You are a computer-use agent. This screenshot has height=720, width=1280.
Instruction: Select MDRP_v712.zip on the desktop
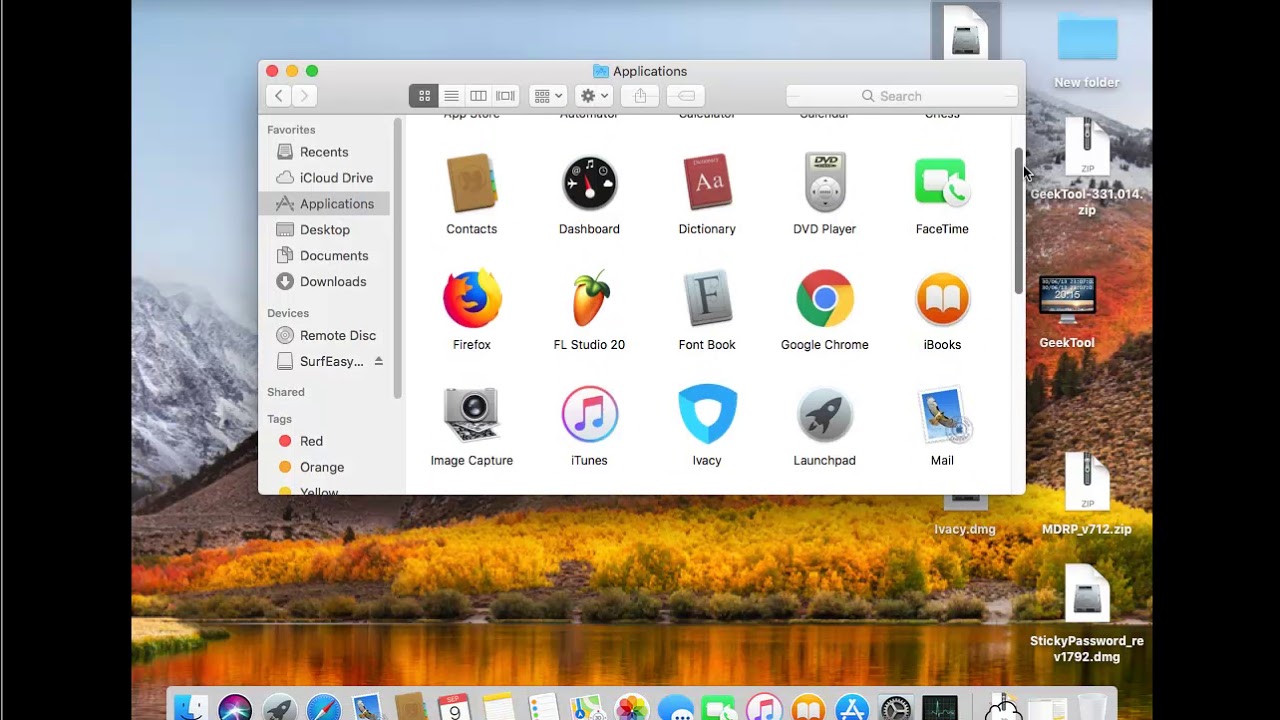pyautogui.click(x=1087, y=494)
